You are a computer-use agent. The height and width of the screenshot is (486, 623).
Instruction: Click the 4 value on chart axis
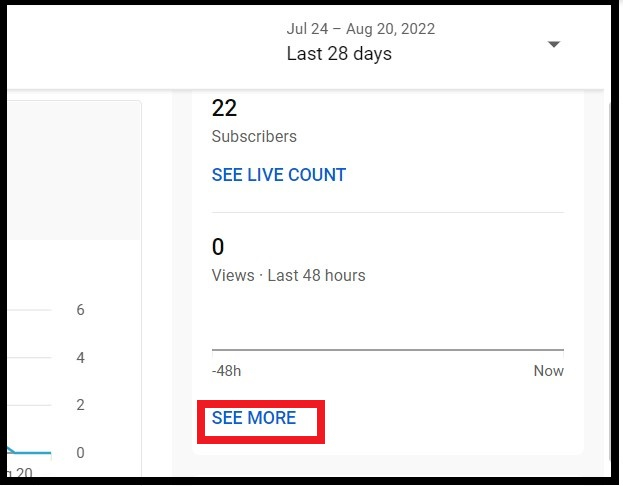[x=80, y=357]
